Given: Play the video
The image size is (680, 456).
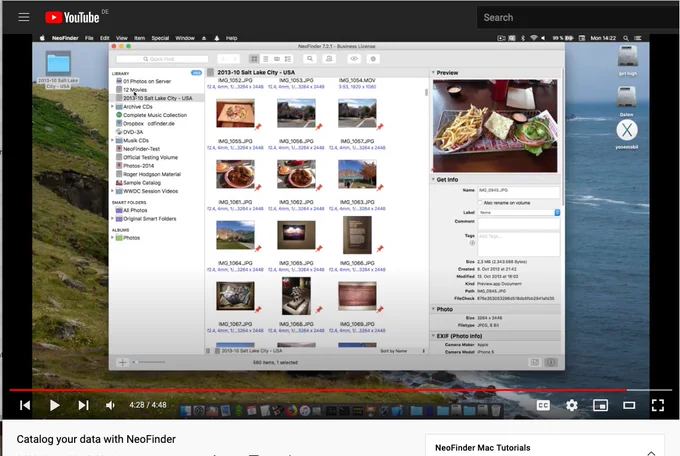Looking at the screenshot, I should (x=54, y=405).
